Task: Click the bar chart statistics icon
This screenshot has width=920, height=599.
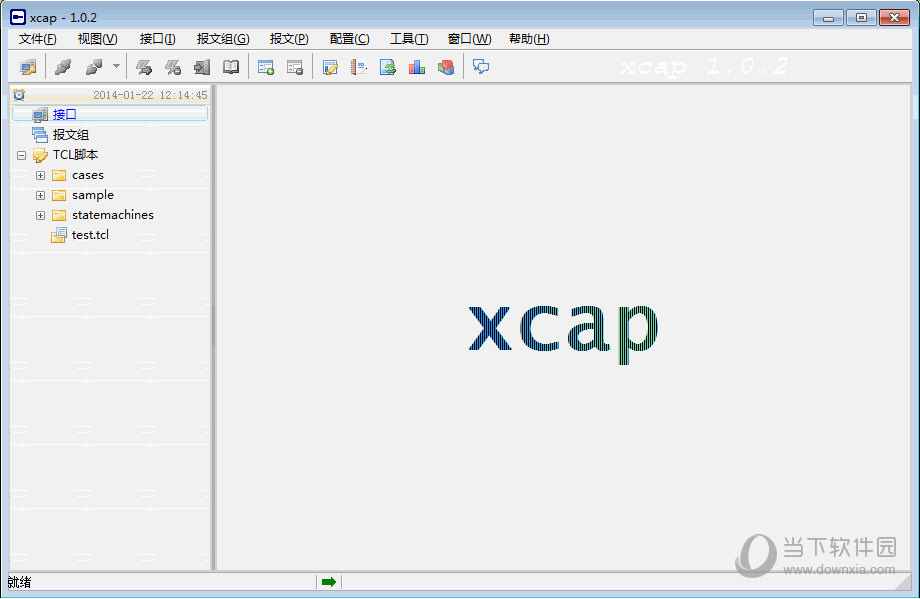Action: tap(417, 66)
